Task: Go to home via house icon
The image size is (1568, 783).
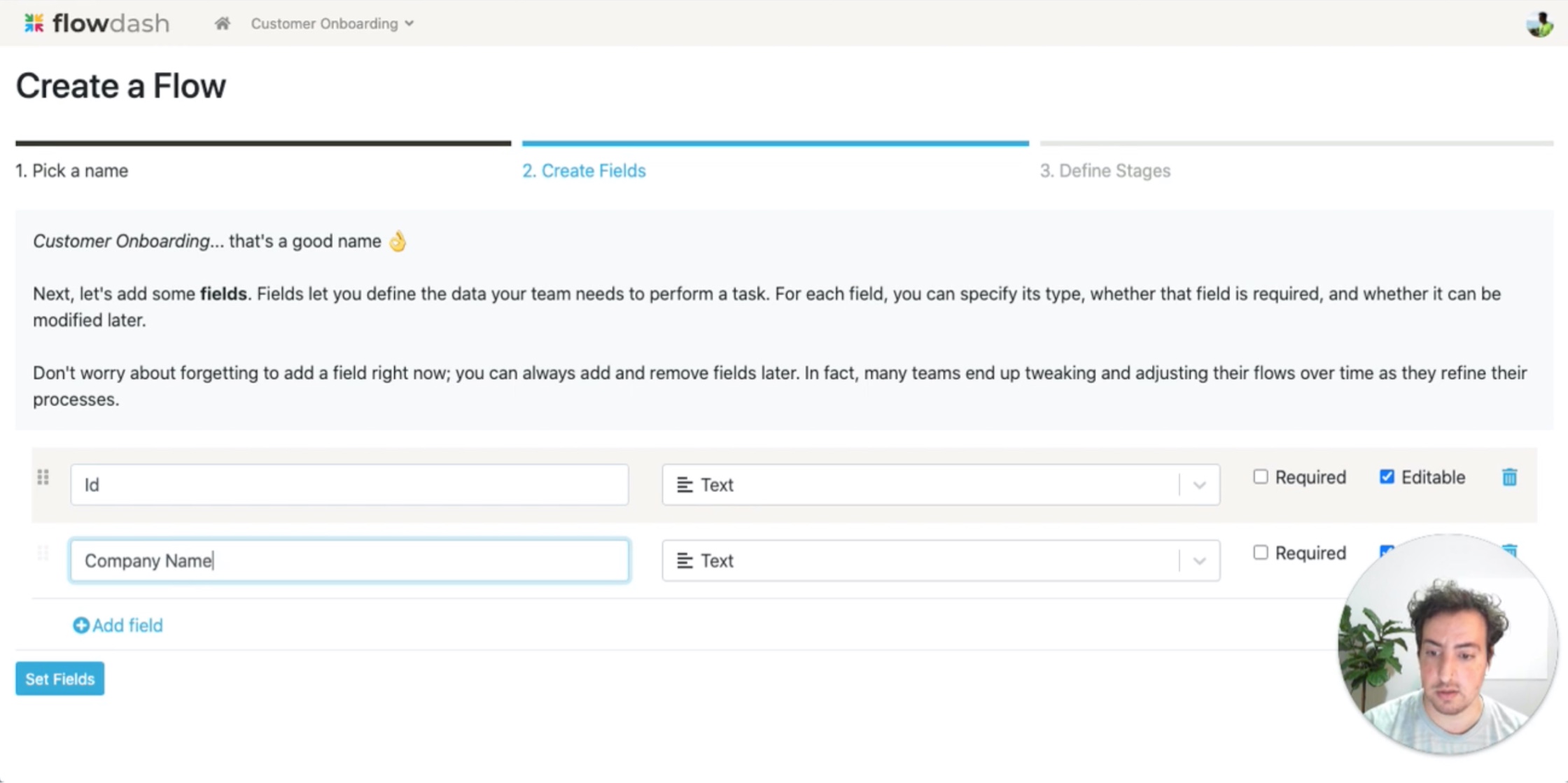Action: pyautogui.click(x=222, y=24)
